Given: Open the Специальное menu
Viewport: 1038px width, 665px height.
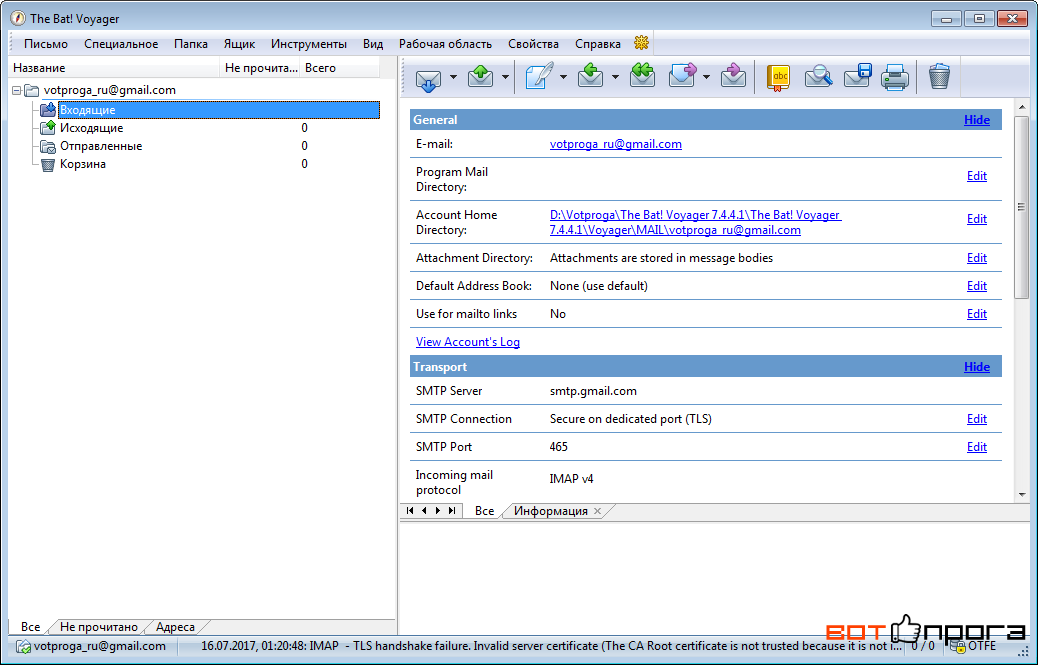Looking at the screenshot, I should [121, 44].
